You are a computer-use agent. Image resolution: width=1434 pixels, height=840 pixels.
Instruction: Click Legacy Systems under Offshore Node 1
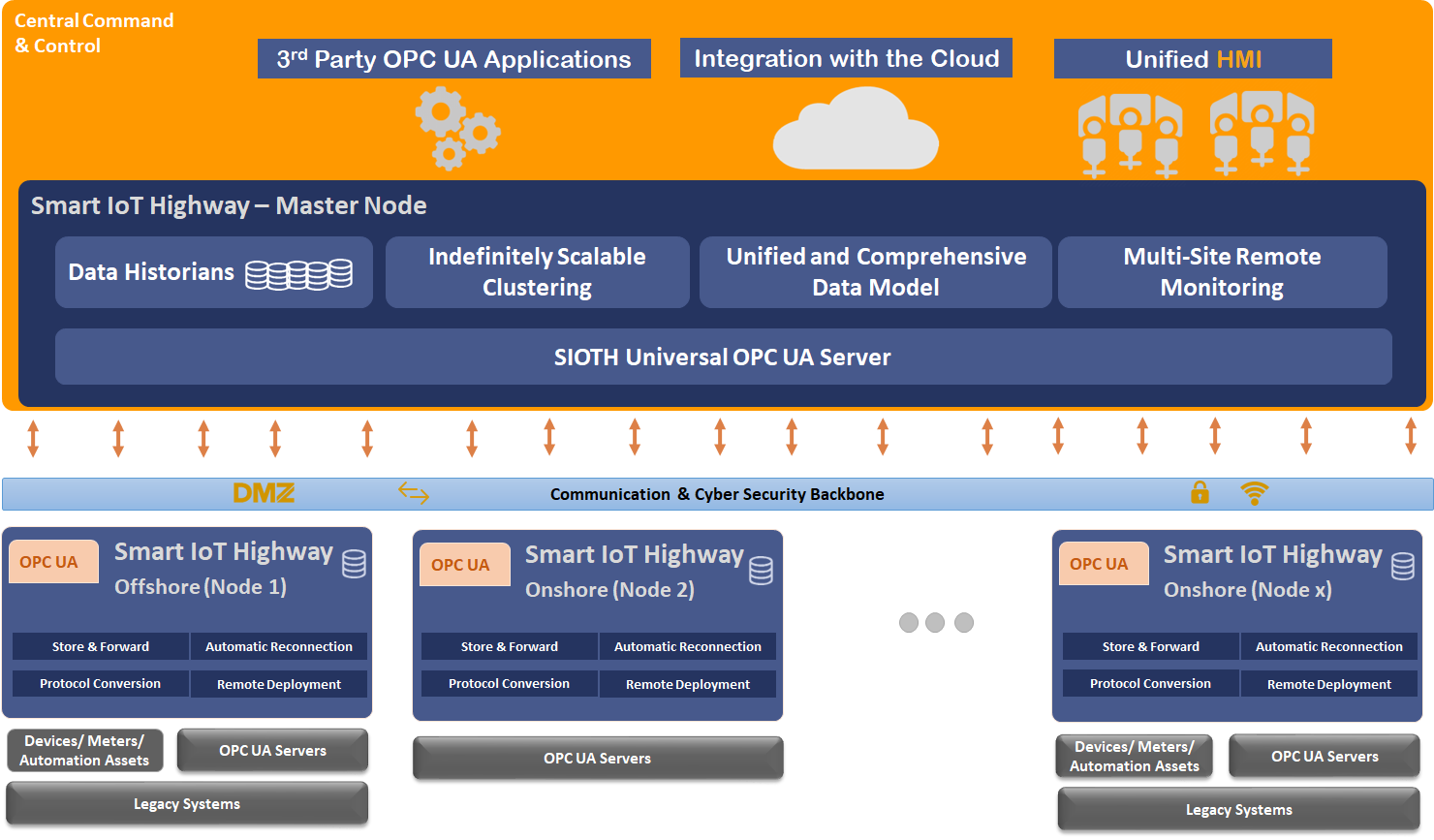186,803
